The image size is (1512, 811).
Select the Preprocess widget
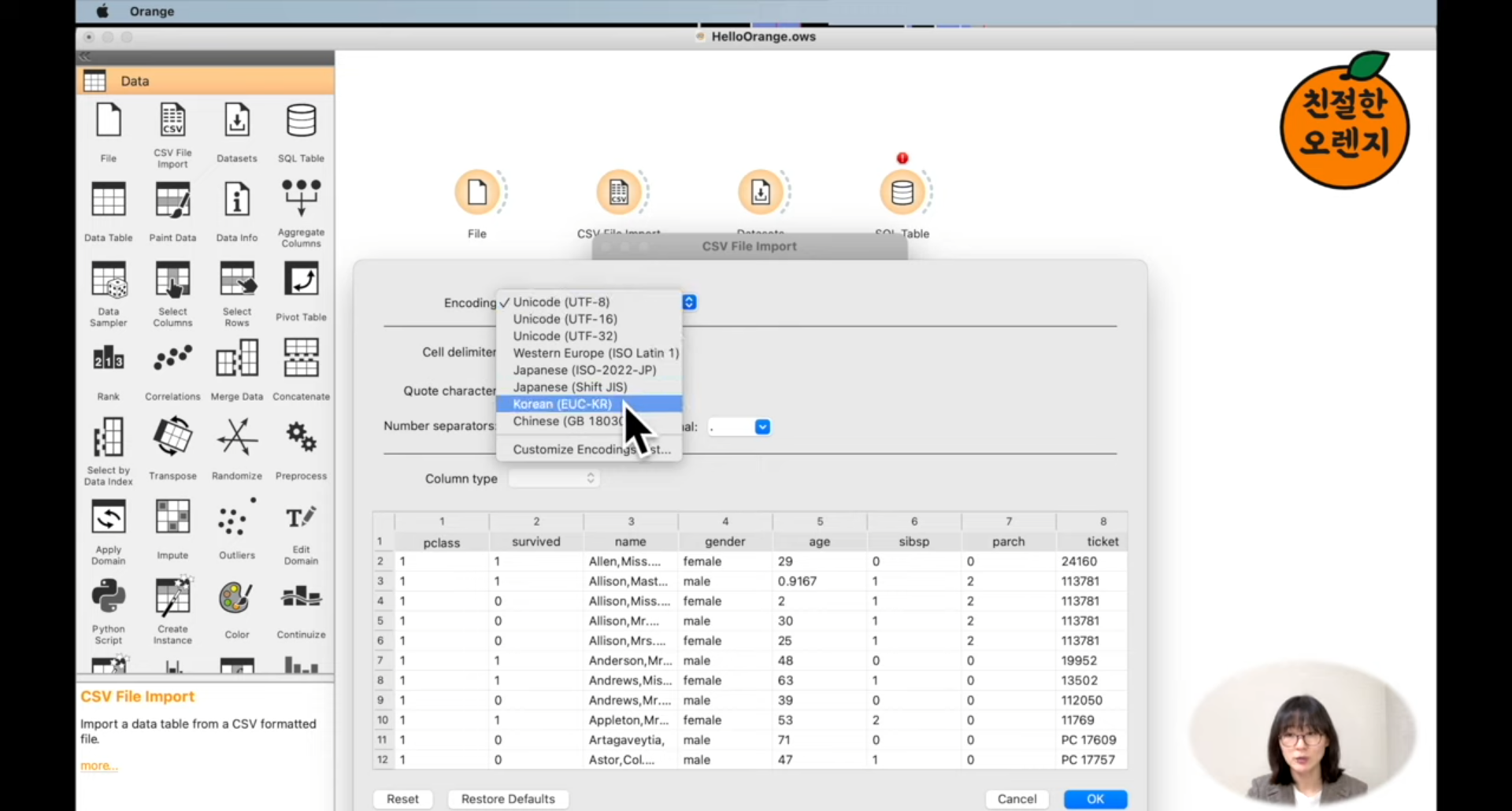coord(301,450)
